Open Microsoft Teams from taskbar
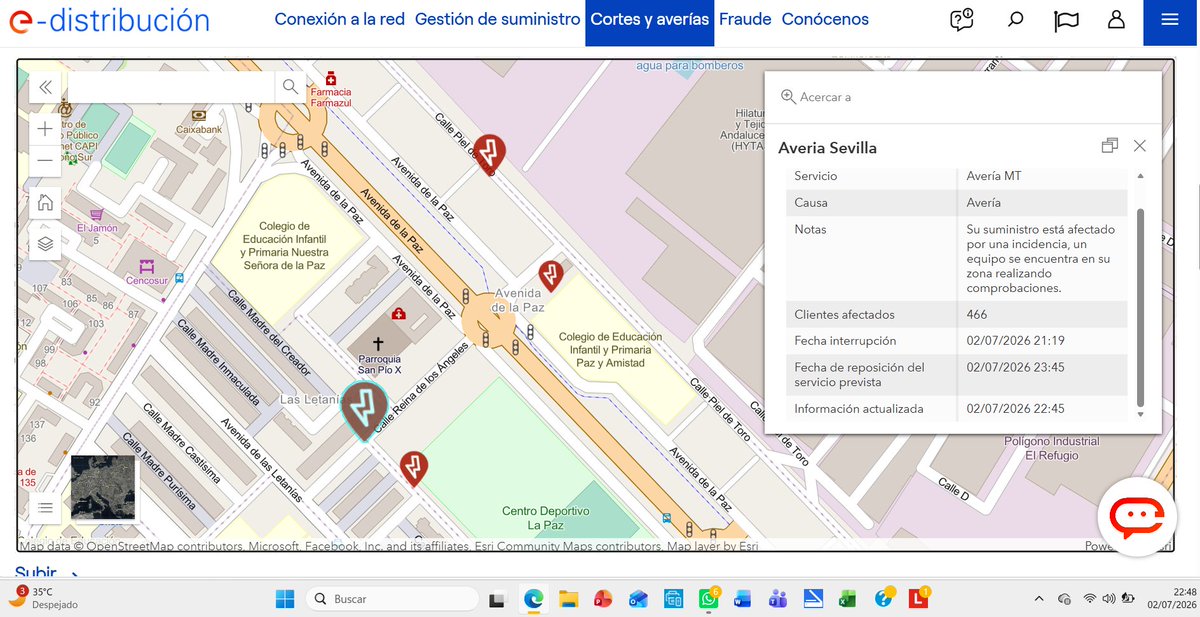1200x617 pixels. (777, 599)
